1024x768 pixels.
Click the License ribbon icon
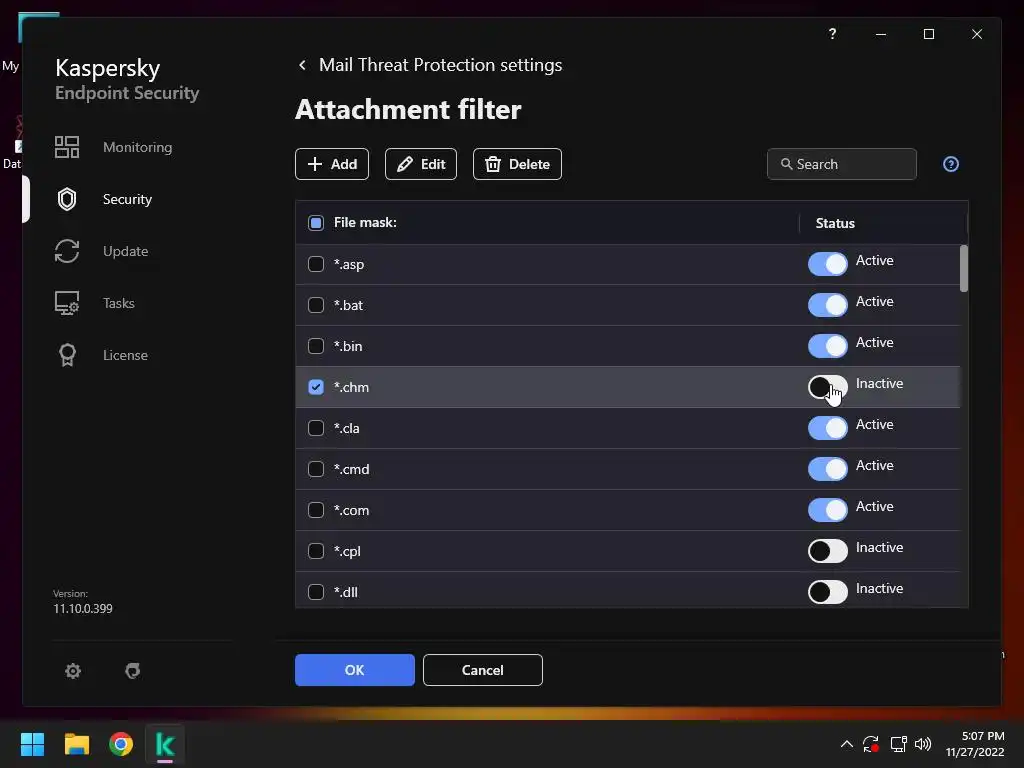coord(67,355)
